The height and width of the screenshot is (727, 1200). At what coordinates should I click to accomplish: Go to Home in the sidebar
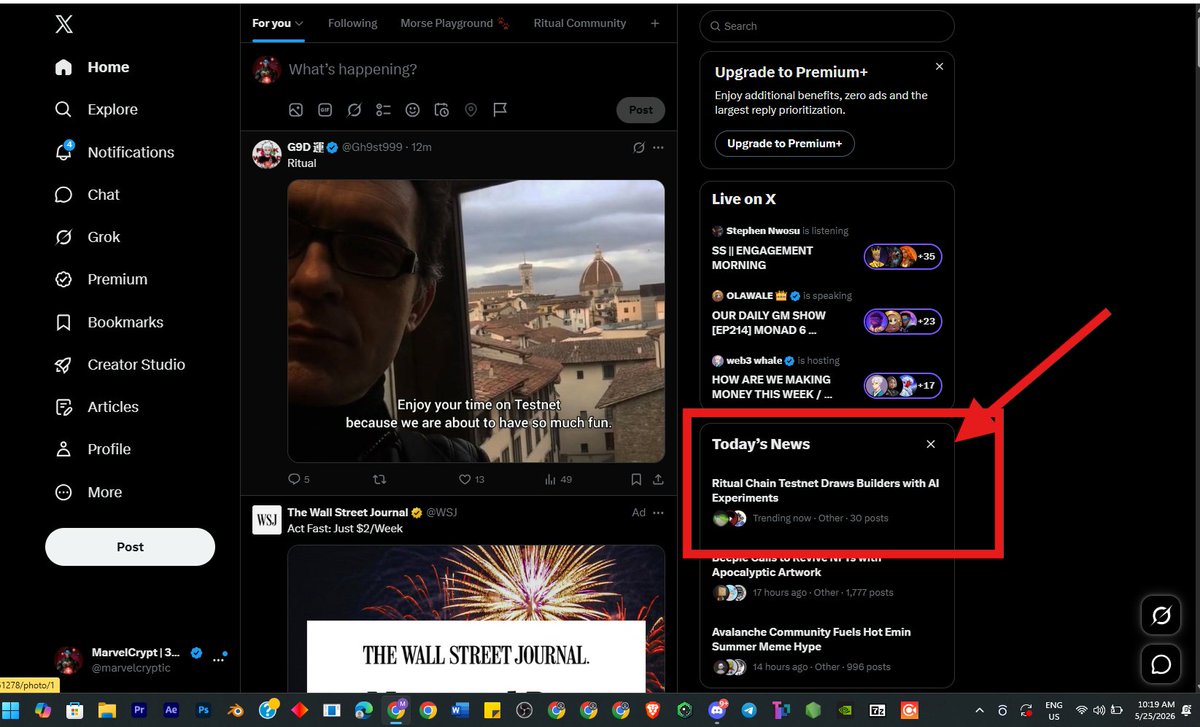coord(93,67)
